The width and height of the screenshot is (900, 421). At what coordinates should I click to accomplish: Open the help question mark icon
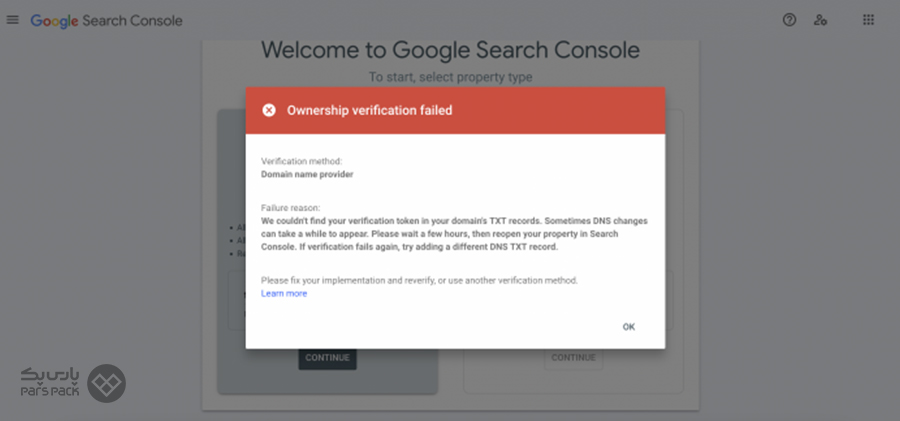[789, 20]
